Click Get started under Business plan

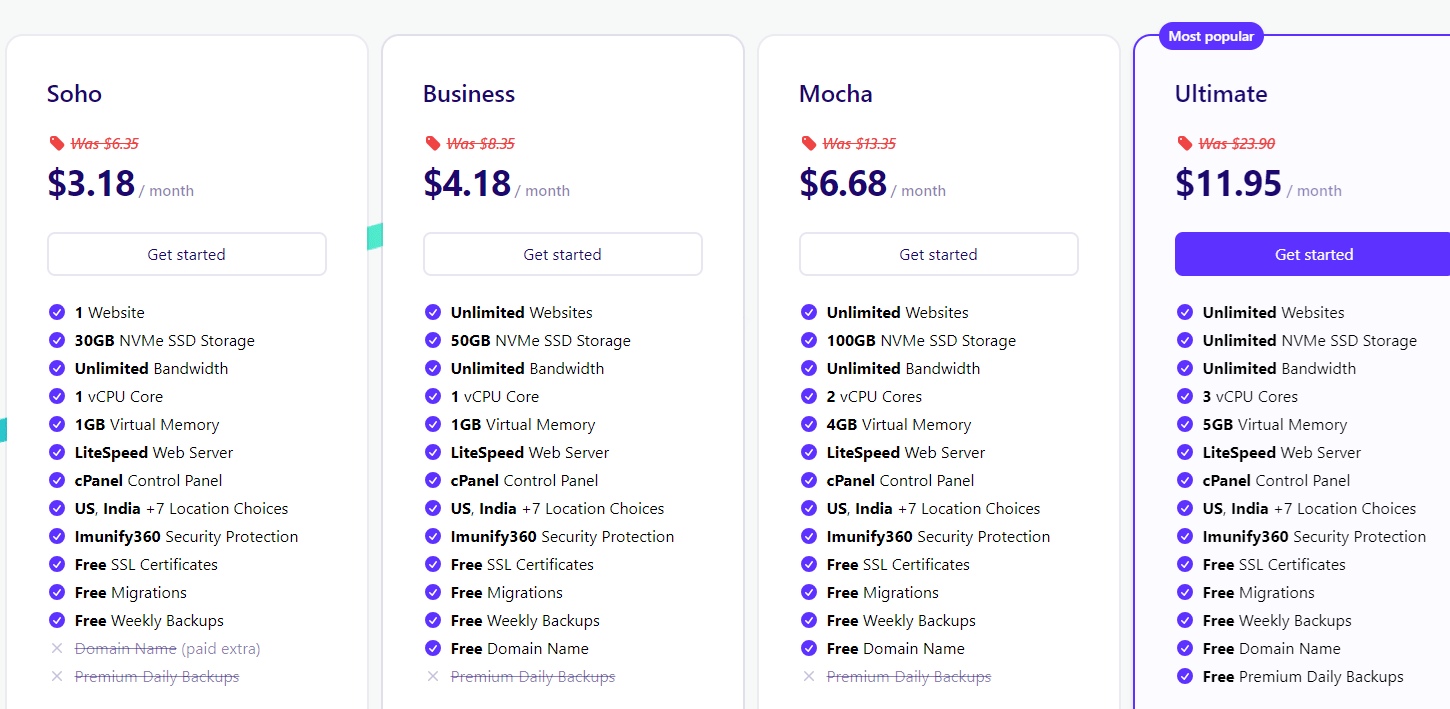point(562,254)
